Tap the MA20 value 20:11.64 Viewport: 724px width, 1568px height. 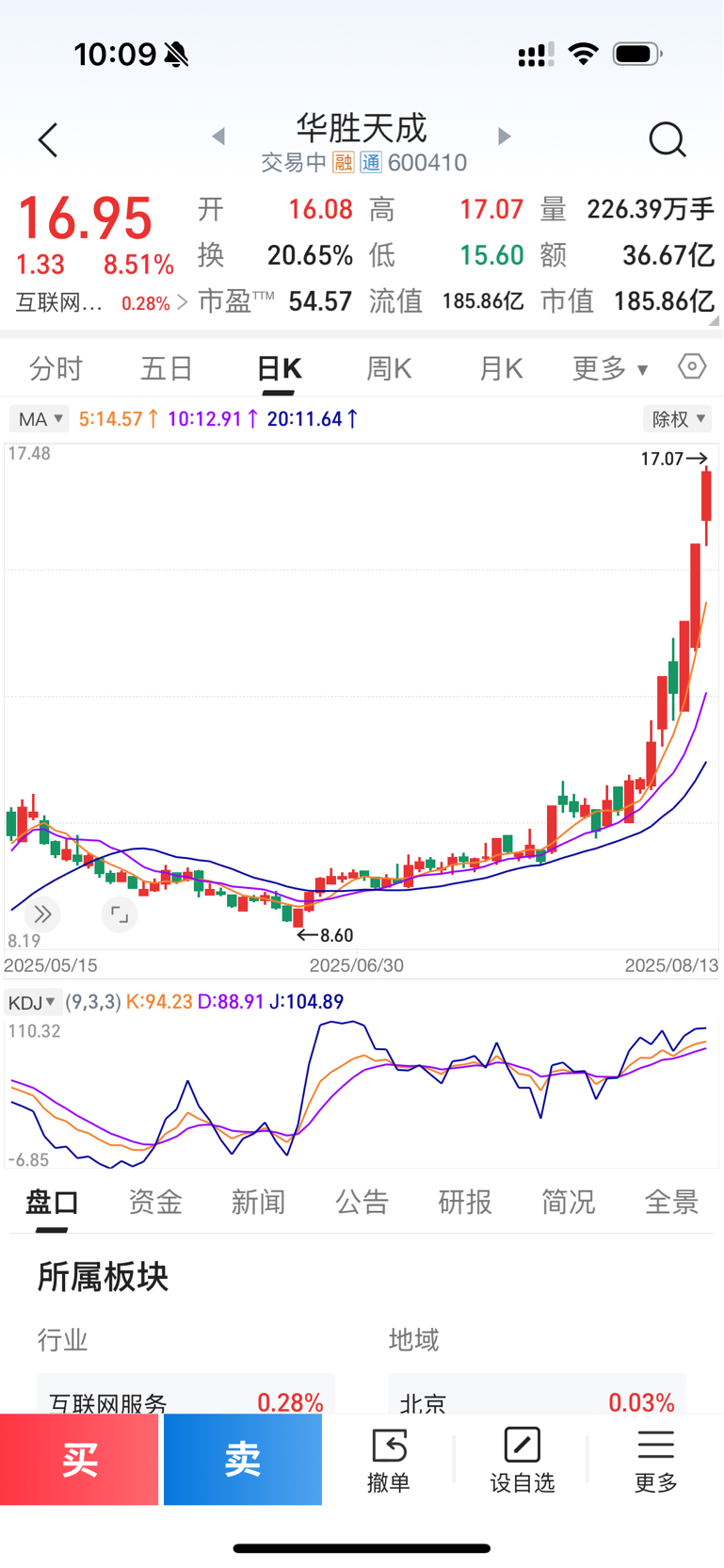tap(313, 419)
